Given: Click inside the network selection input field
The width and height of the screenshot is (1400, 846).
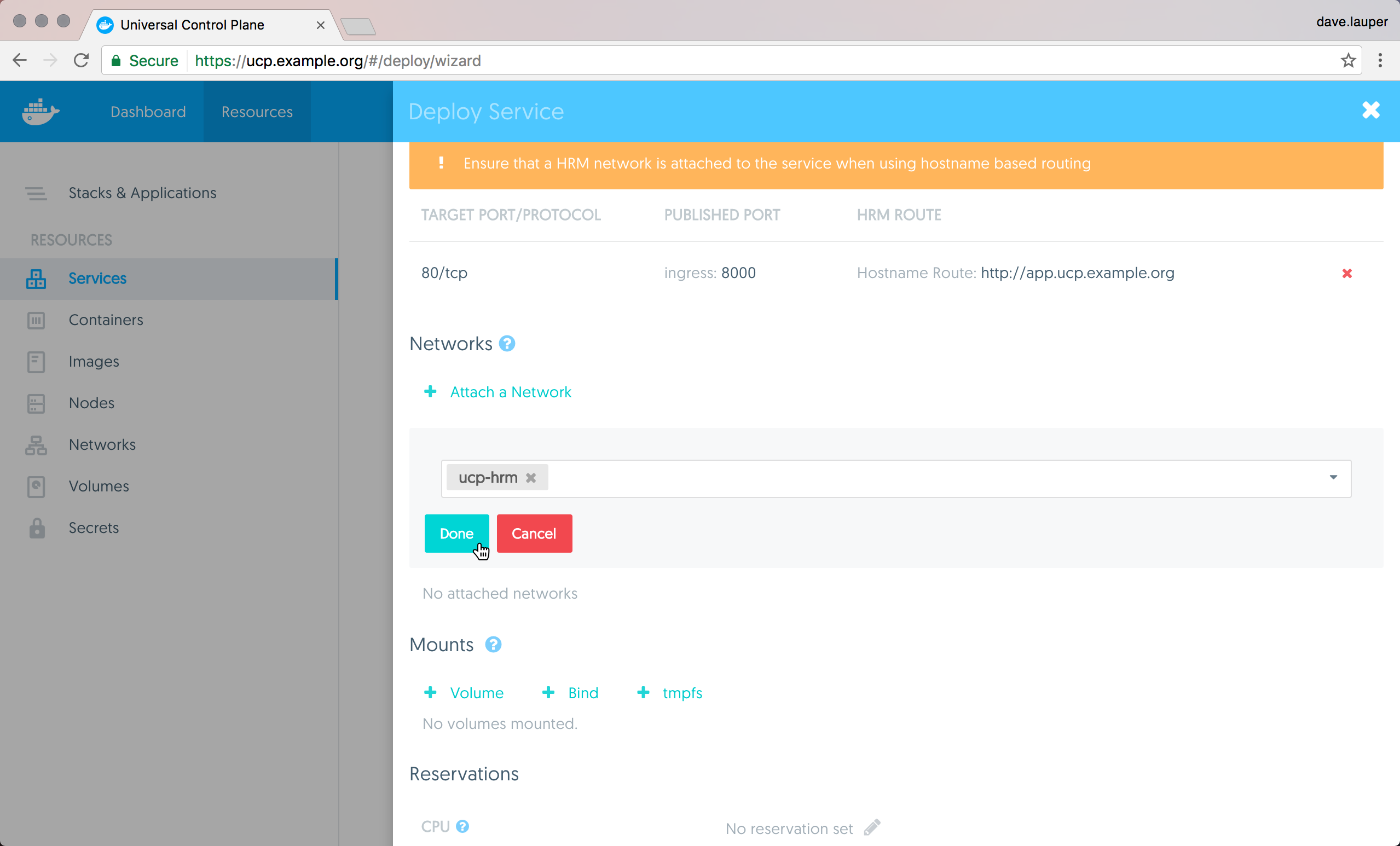Looking at the screenshot, I should click(x=909, y=478).
